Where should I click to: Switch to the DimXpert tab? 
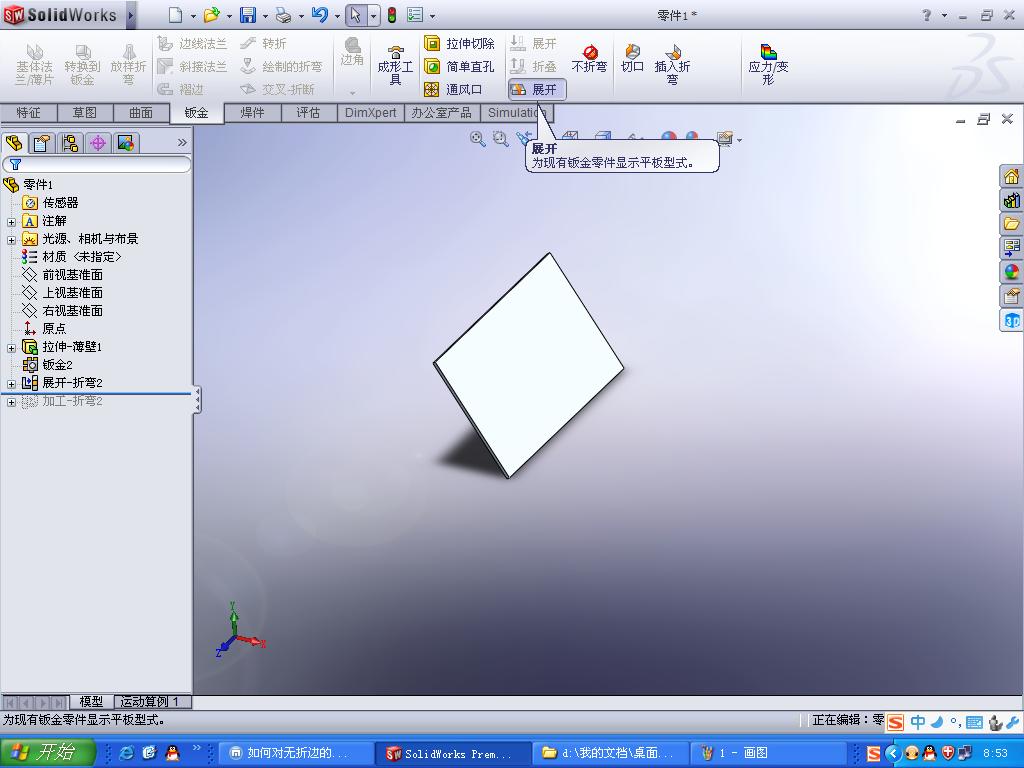tap(370, 113)
